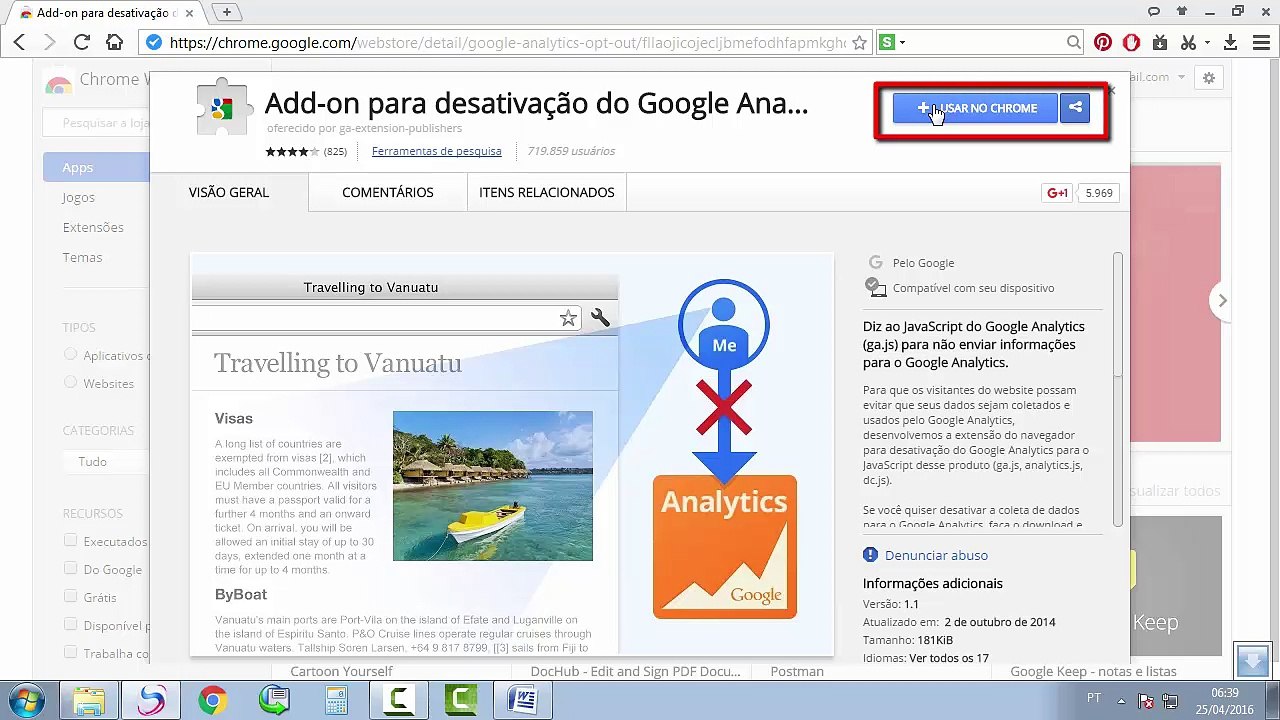Click the star rating of the add-on

292,152
